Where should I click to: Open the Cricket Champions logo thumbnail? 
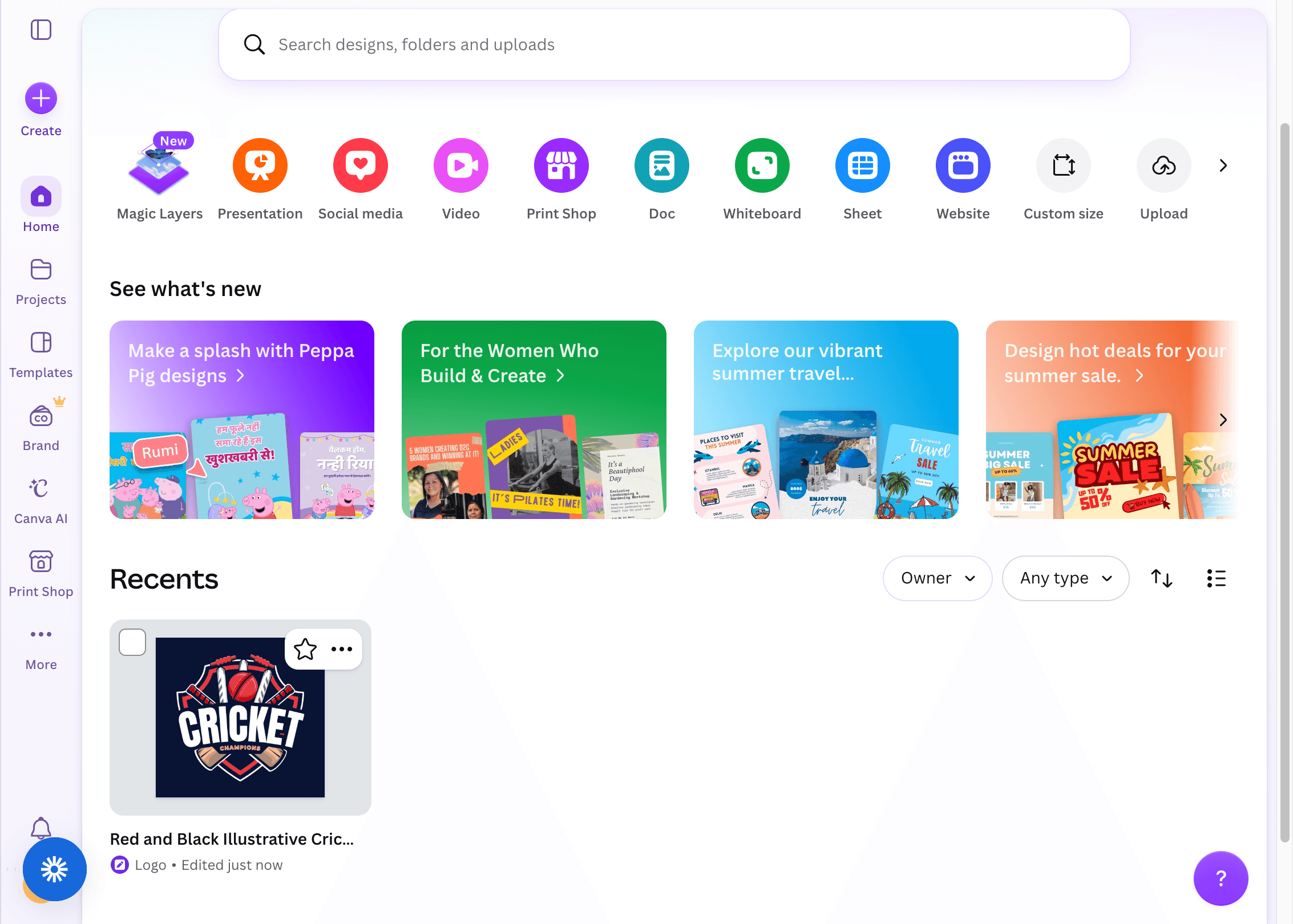[x=240, y=718]
